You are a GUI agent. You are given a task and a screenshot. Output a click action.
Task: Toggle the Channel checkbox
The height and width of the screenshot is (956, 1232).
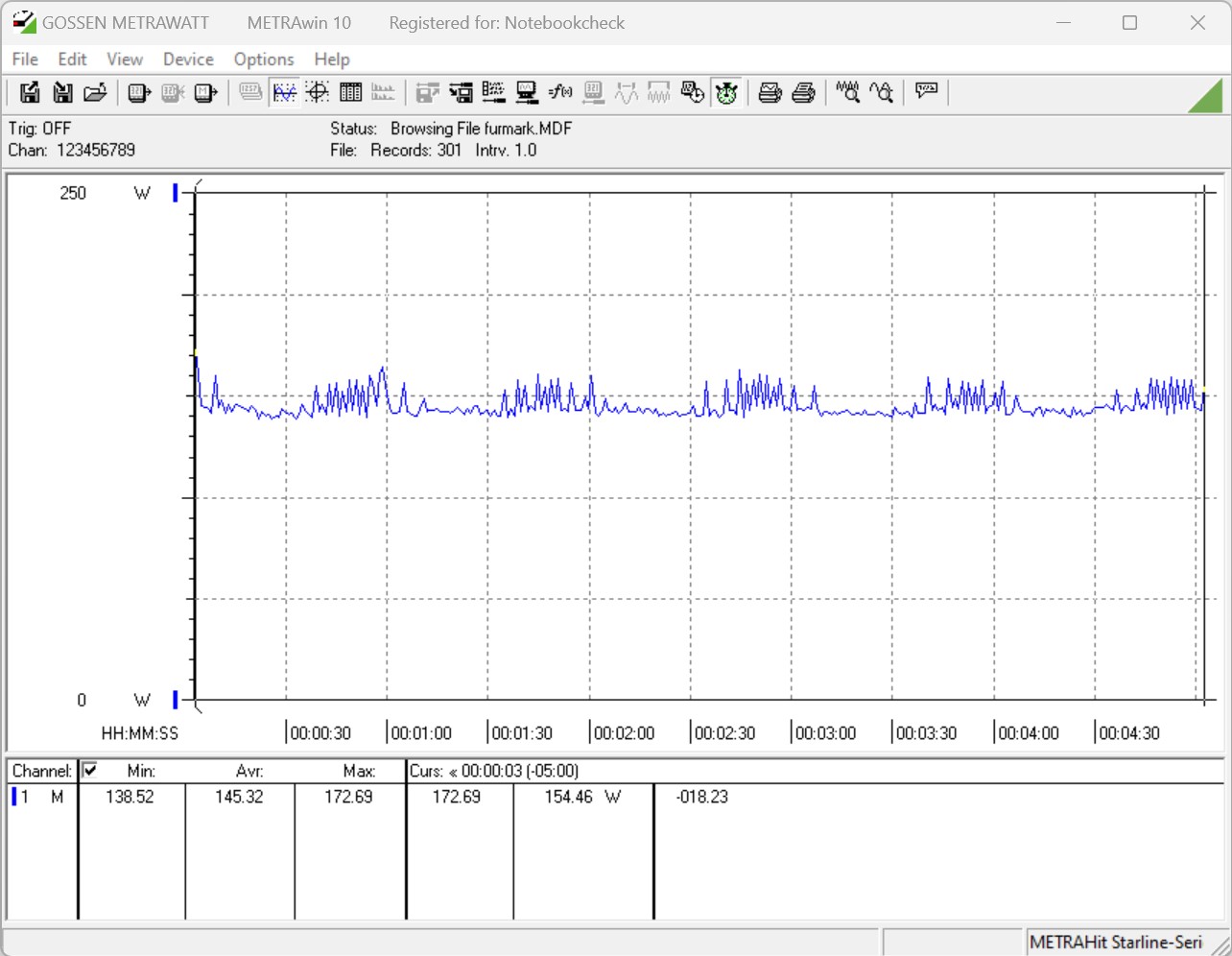90,770
